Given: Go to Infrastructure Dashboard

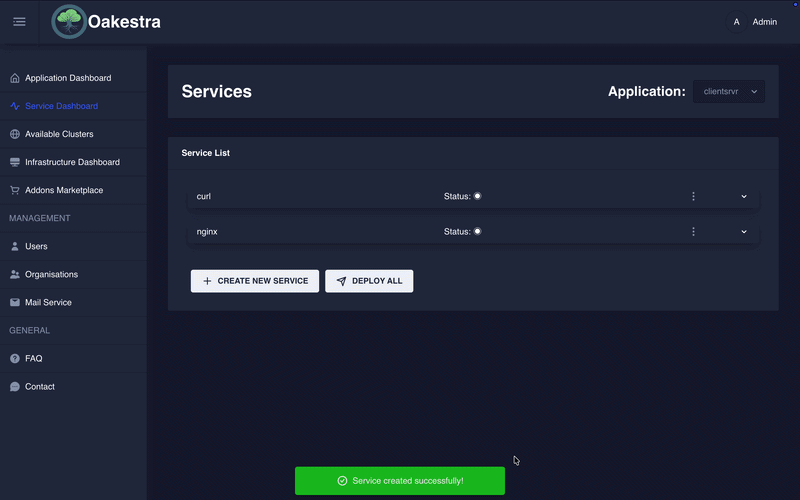Looking at the screenshot, I should (72, 162).
